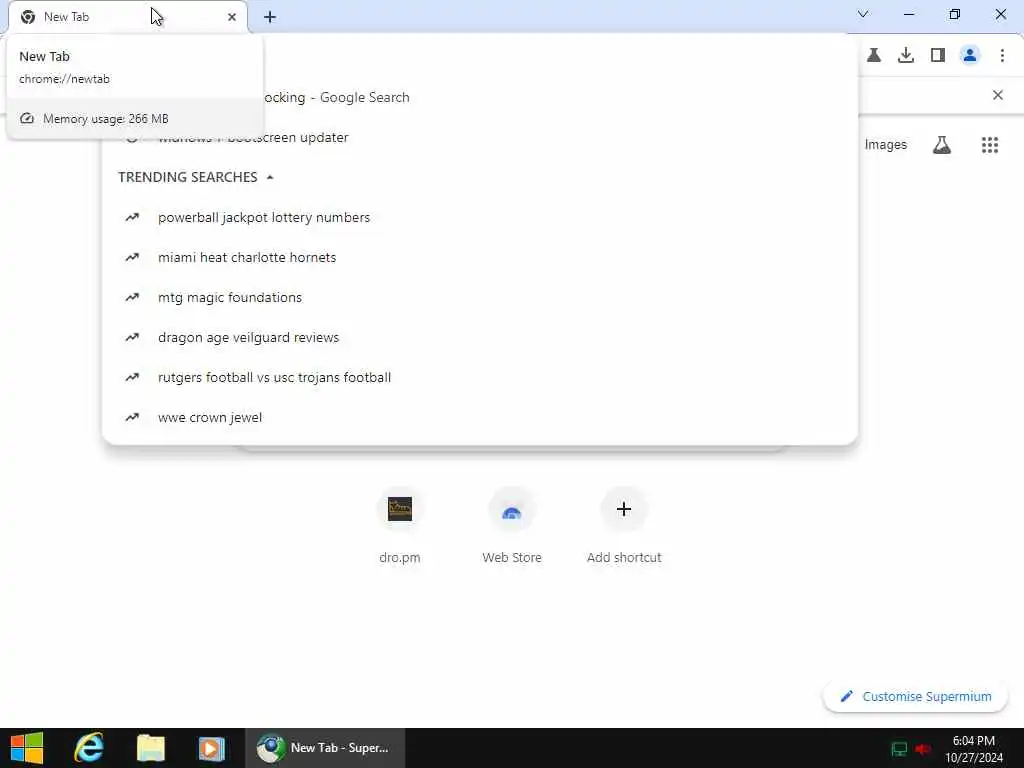
Task: Open the Downloads toolbar icon
Action: [x=906, y=56]
